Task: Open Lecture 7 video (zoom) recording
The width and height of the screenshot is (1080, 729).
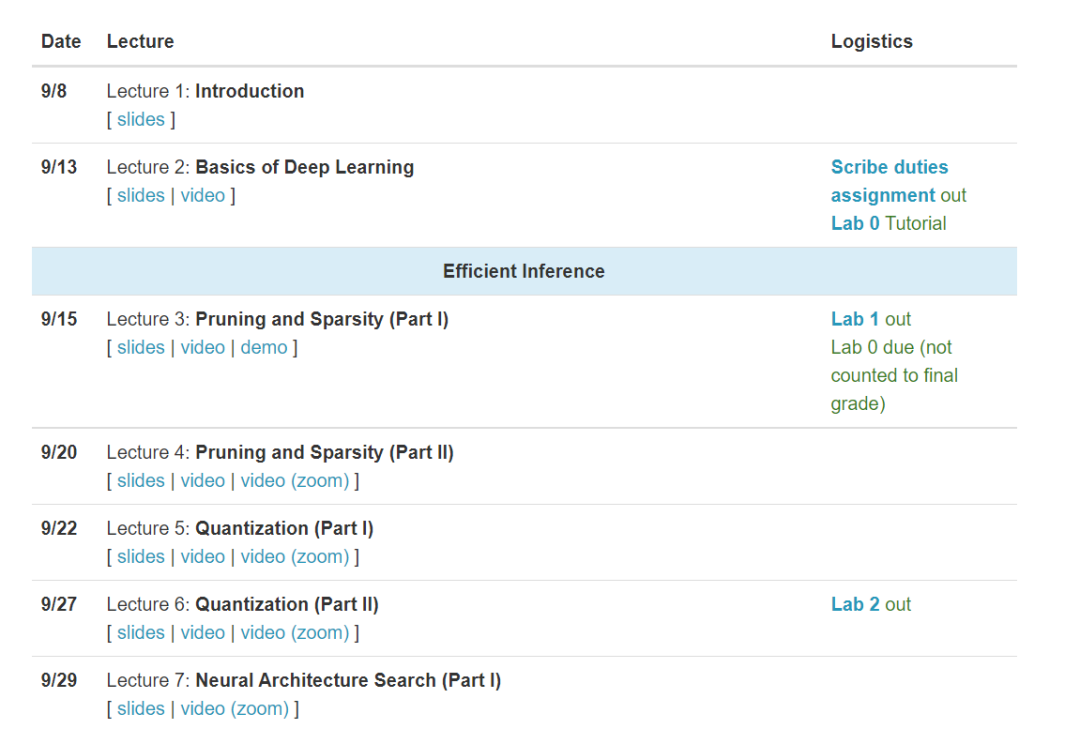Action: (x=234, y=708)
